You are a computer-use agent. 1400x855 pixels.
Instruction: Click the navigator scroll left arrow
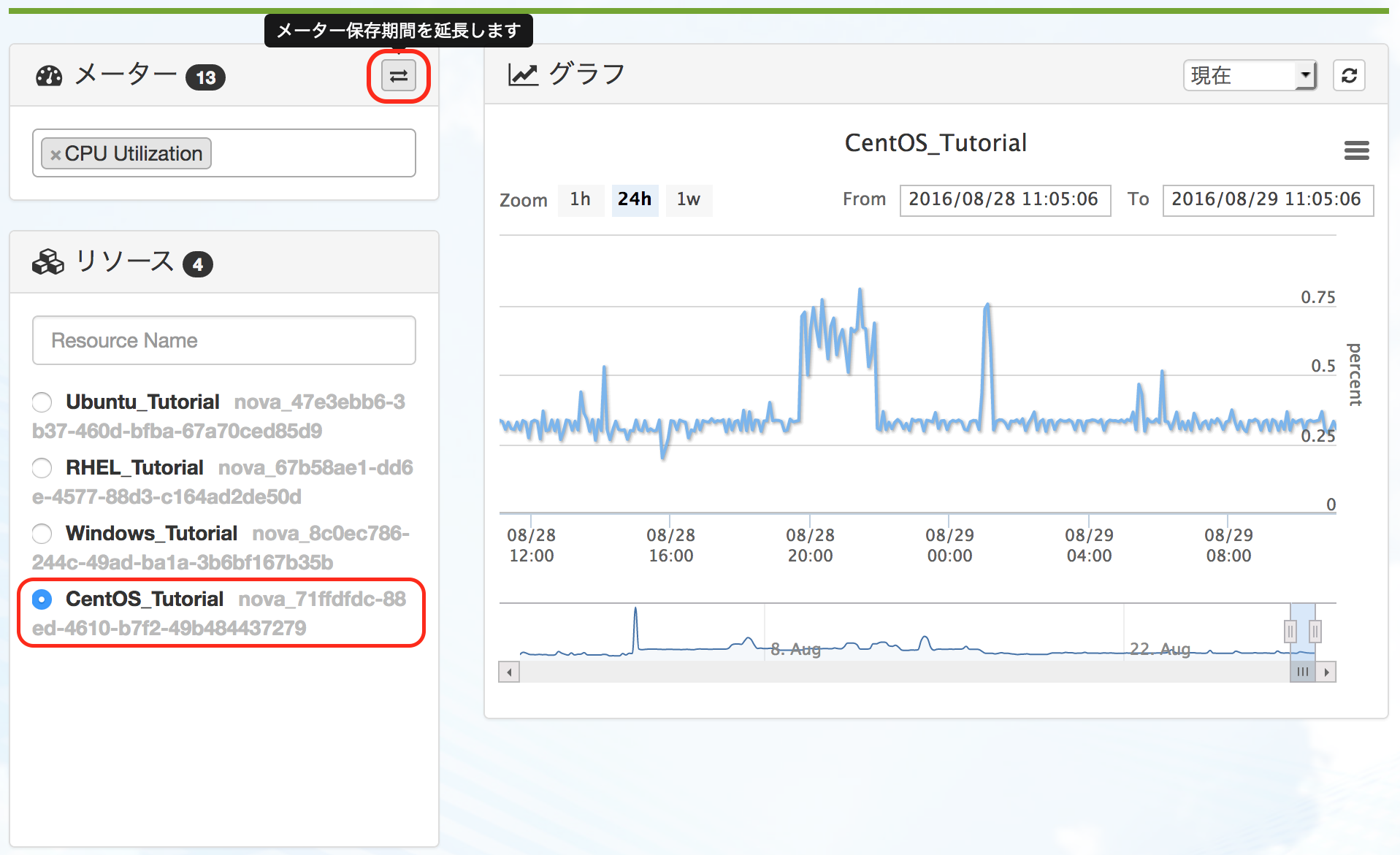pos(509,672)
